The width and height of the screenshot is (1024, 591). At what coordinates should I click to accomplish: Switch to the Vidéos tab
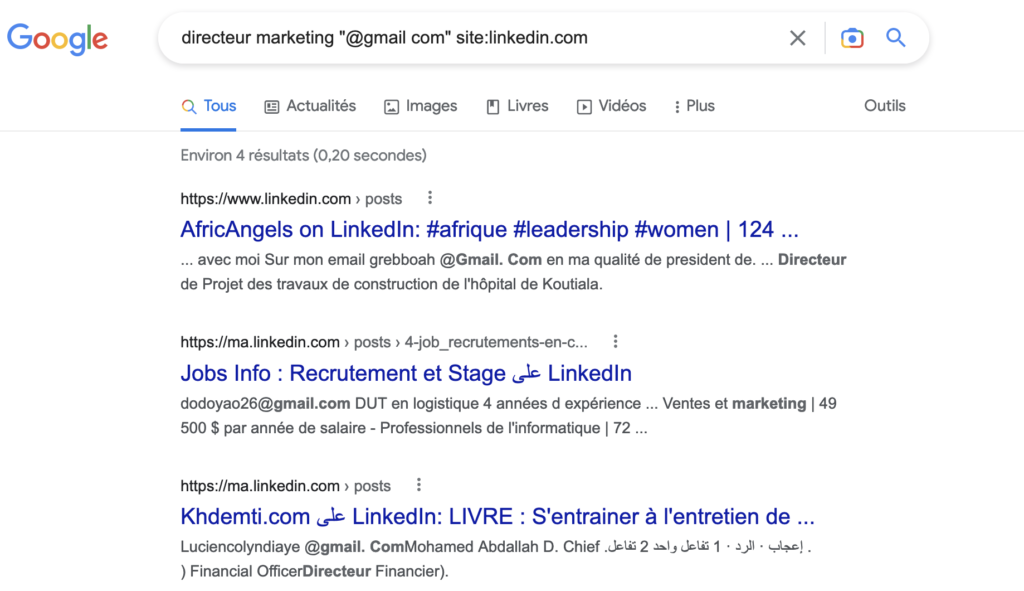click(x=611, y=106)
